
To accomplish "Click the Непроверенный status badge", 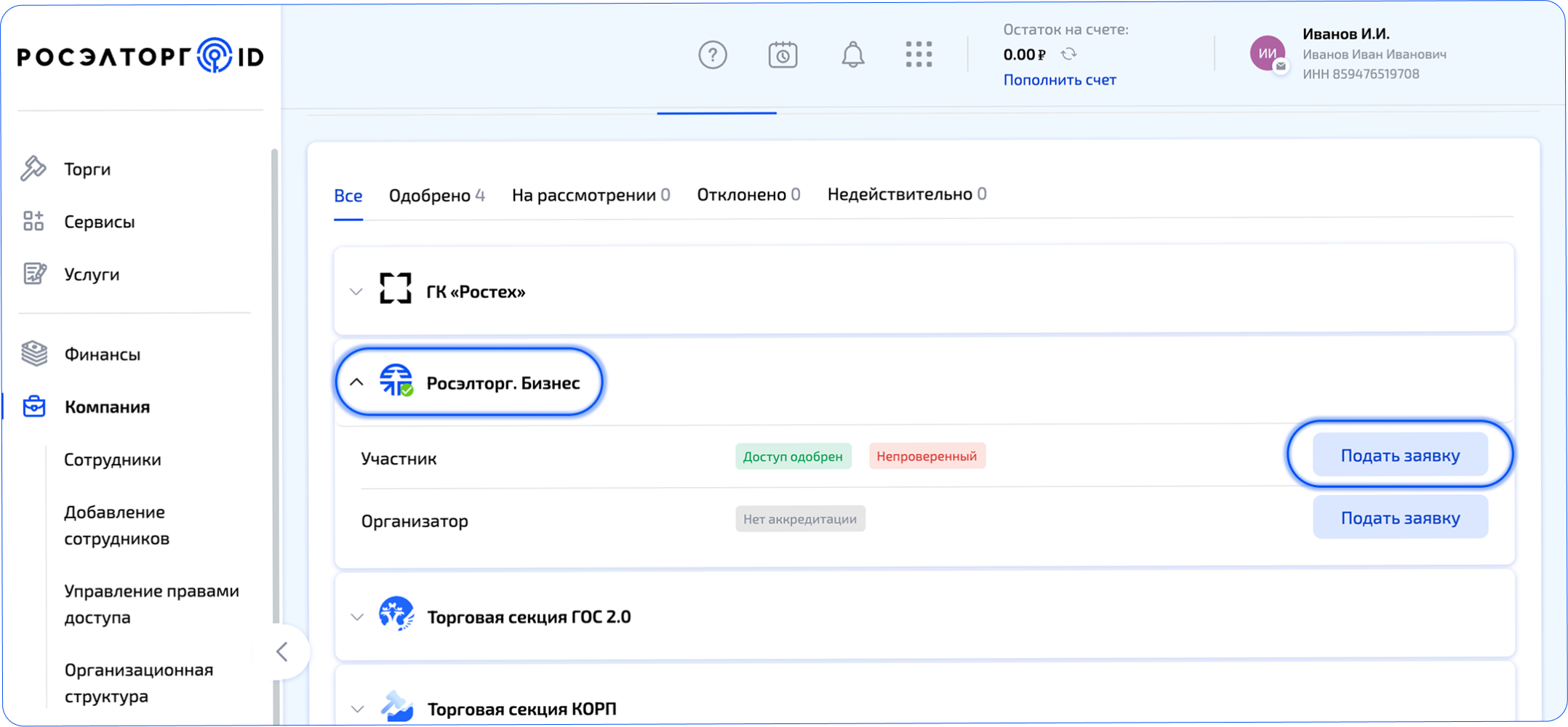I will 927,456.
